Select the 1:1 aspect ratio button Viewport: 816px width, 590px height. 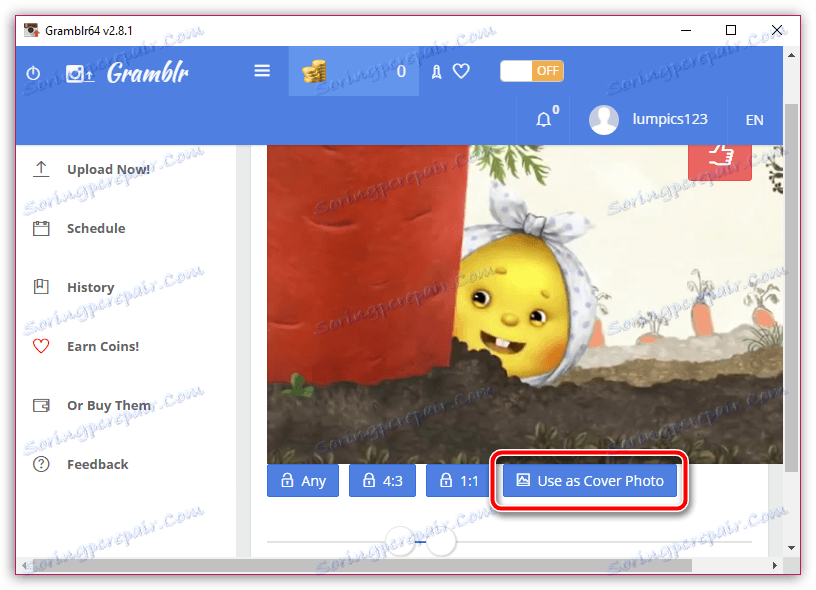(457, 481)
